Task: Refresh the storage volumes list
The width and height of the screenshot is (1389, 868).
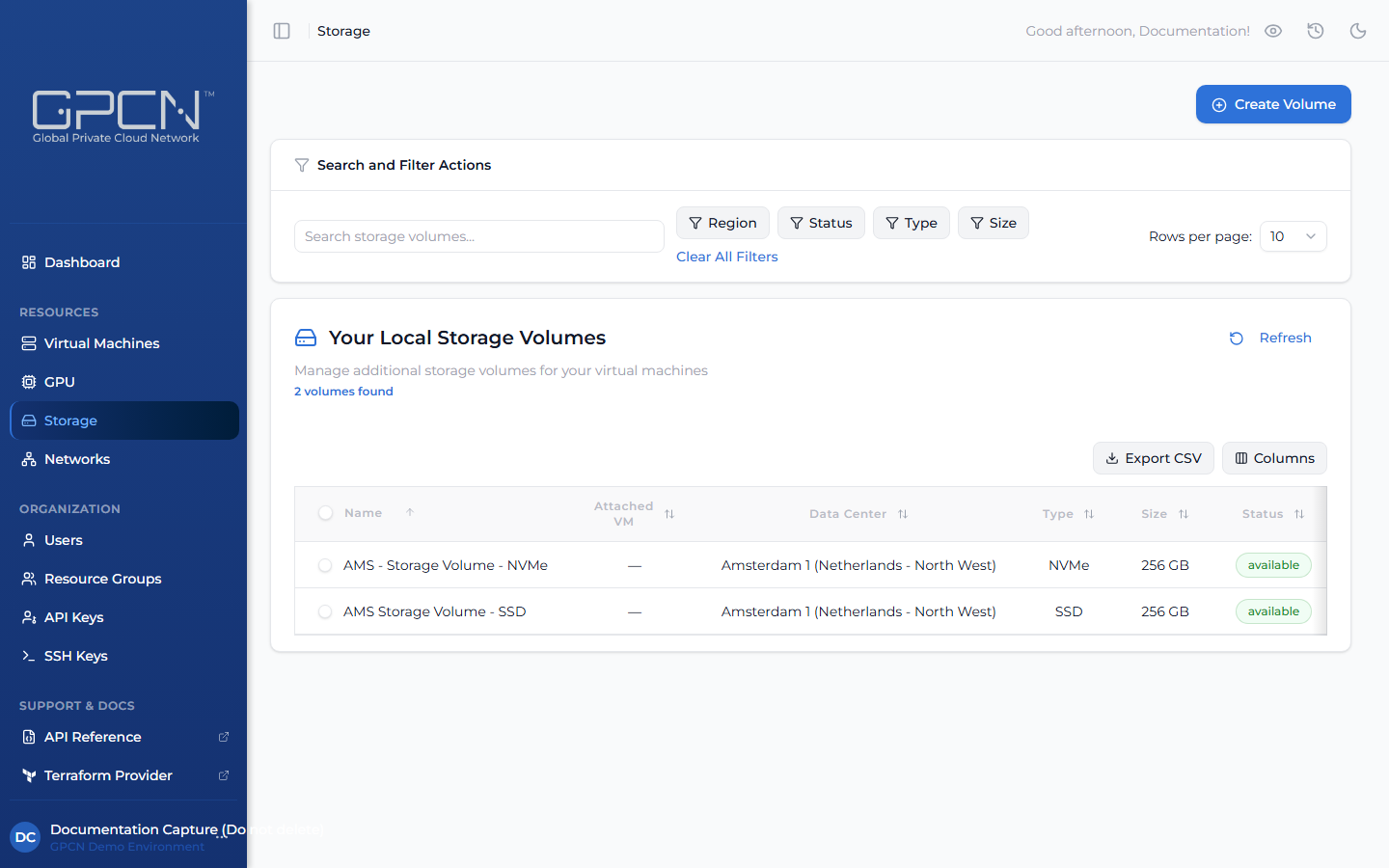Action: 1270,338
